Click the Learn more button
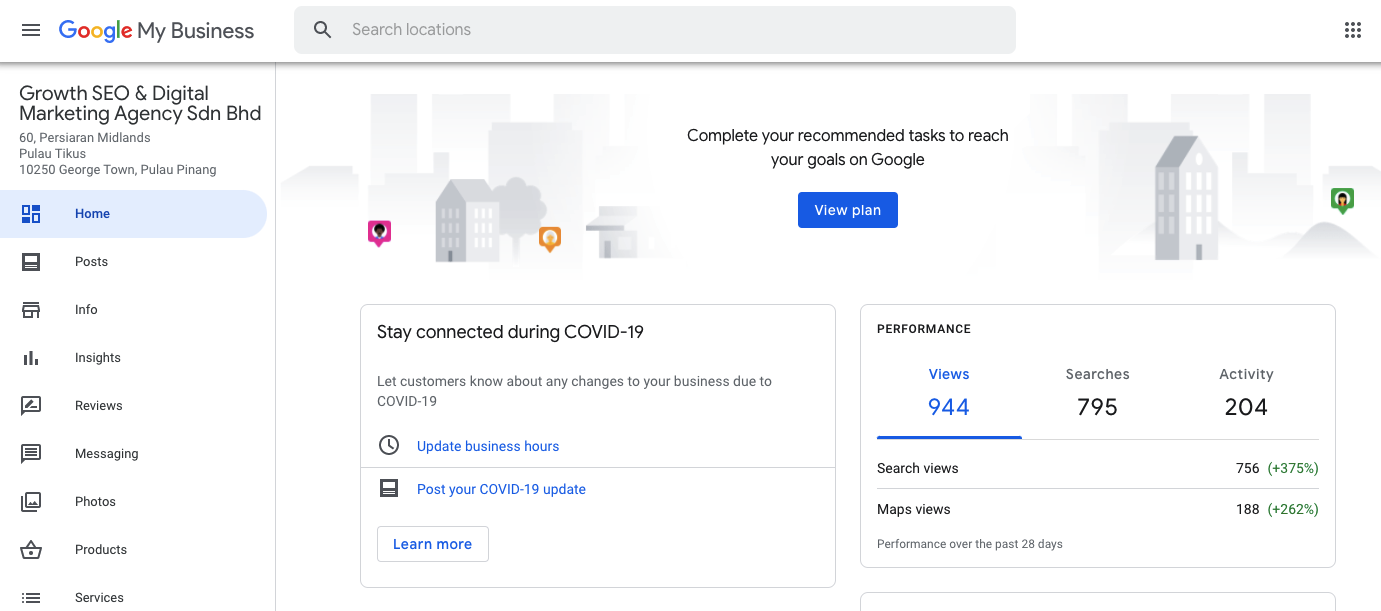Viewport: 1381px width, 611px height. 432,544
